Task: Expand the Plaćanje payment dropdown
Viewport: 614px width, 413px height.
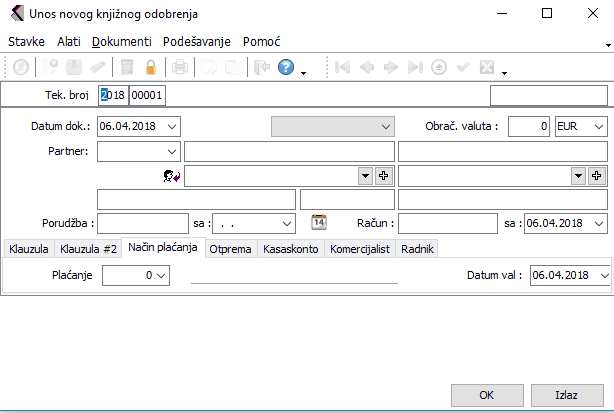Action: tap(162, 275)
